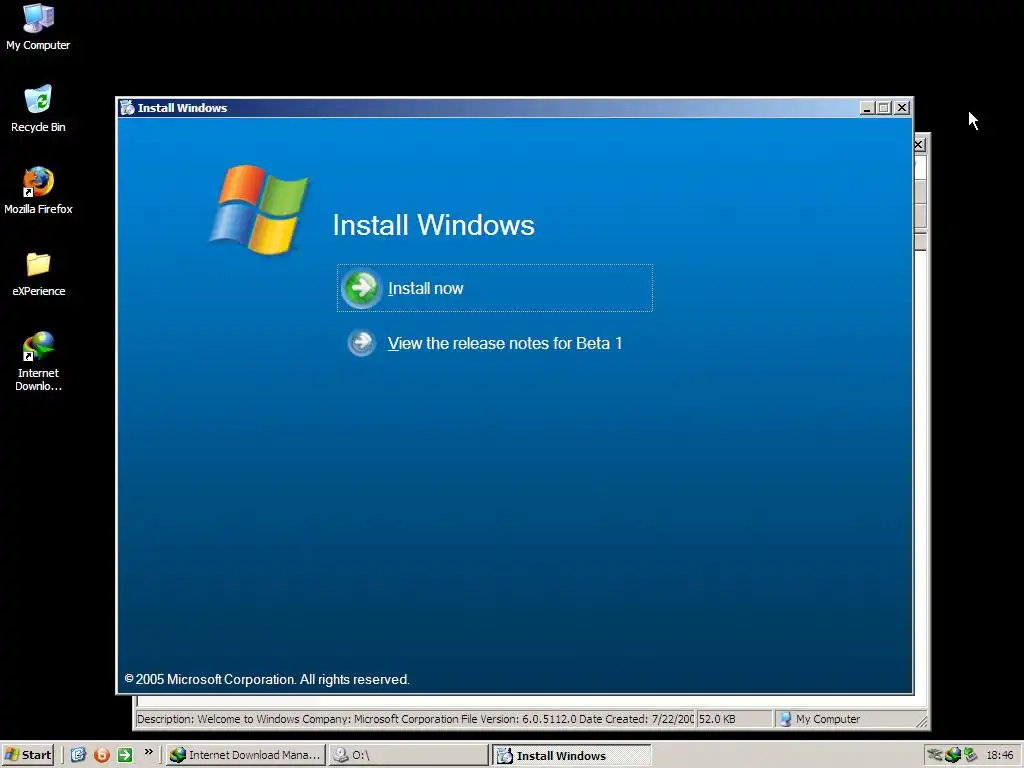Viewport: 1024px width, 768px height.
Task: Switch to Internet Download Manager taskbar button
Action: (x=245, y=755)
